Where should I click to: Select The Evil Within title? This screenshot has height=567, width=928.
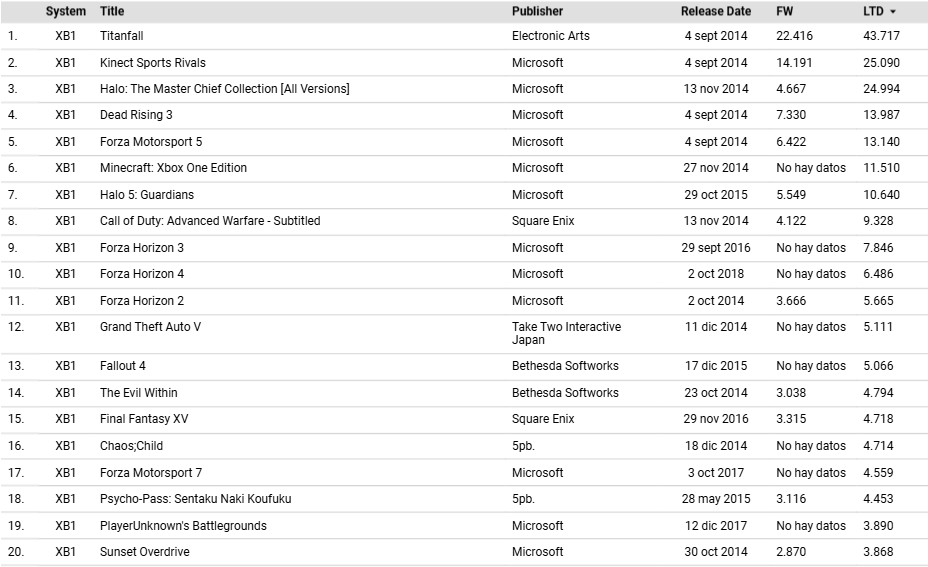point(138,393)
